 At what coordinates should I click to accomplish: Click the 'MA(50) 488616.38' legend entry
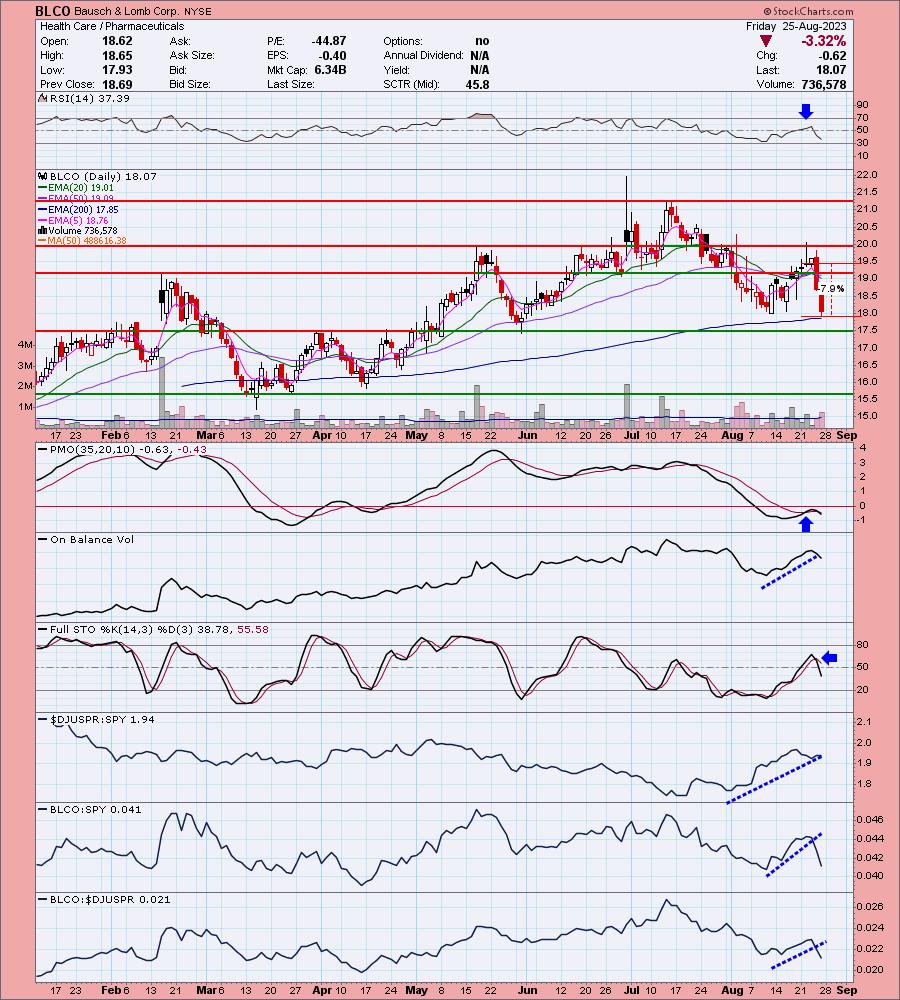point(87,241)
